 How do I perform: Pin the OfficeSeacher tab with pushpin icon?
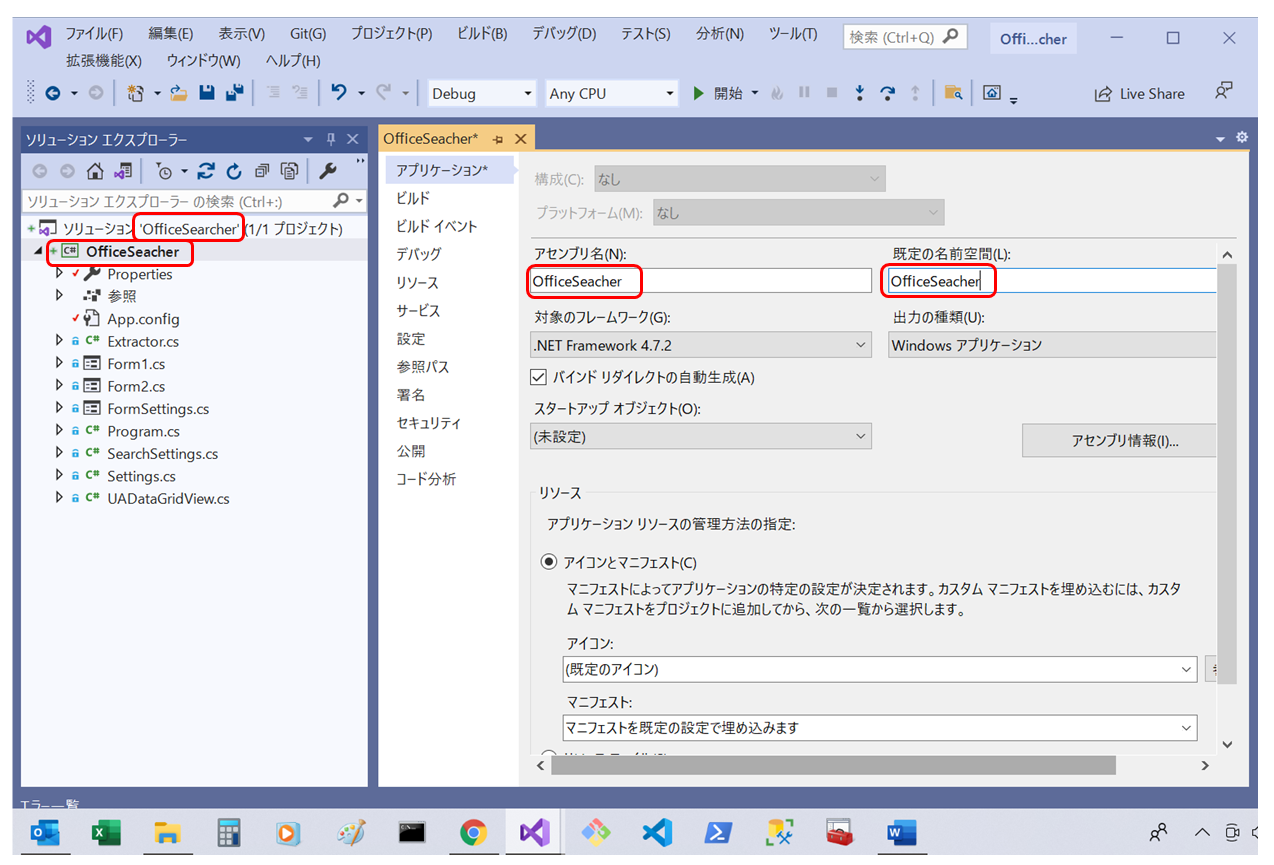point(498,139)
